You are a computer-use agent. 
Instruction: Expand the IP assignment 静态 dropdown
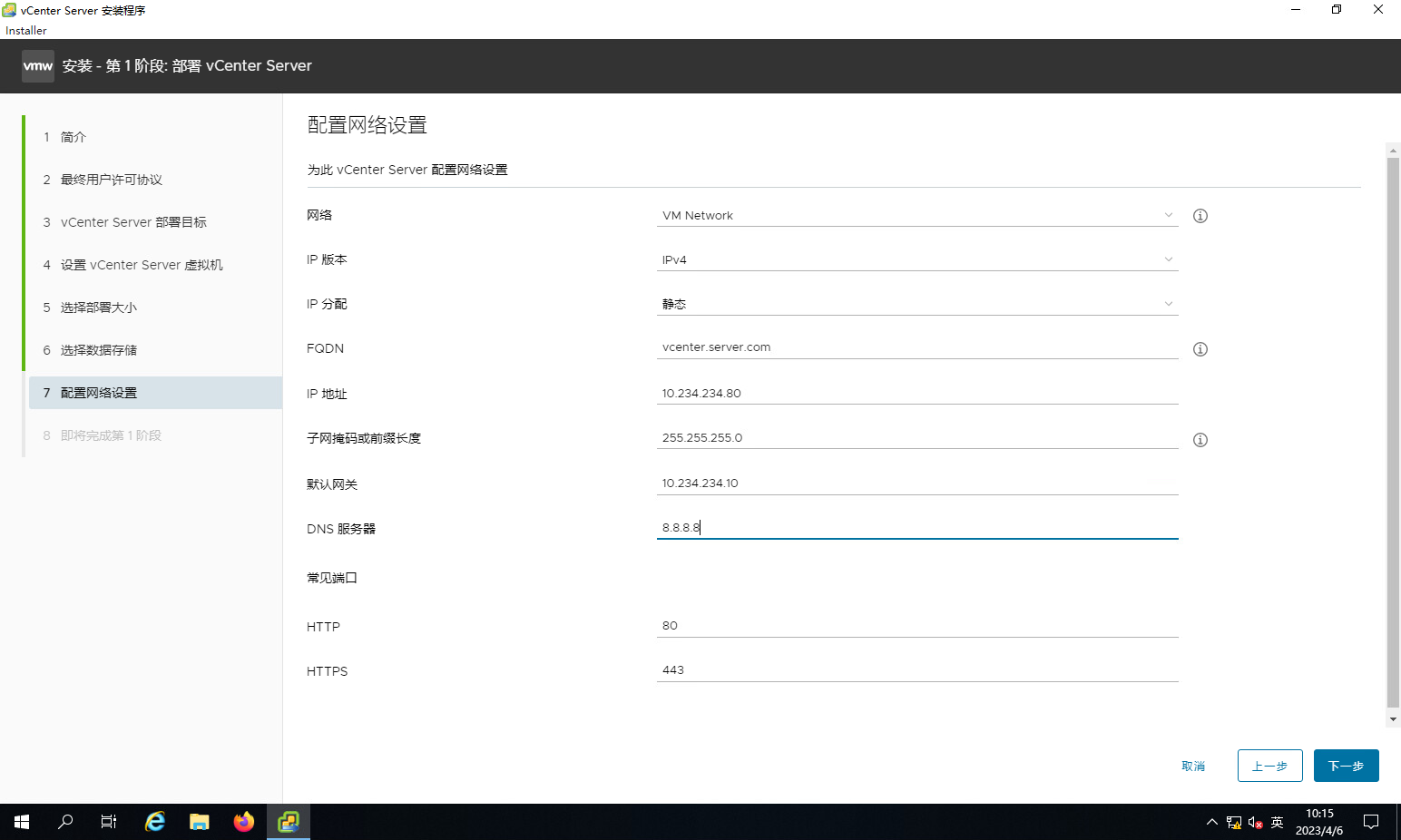coord(916,305)
